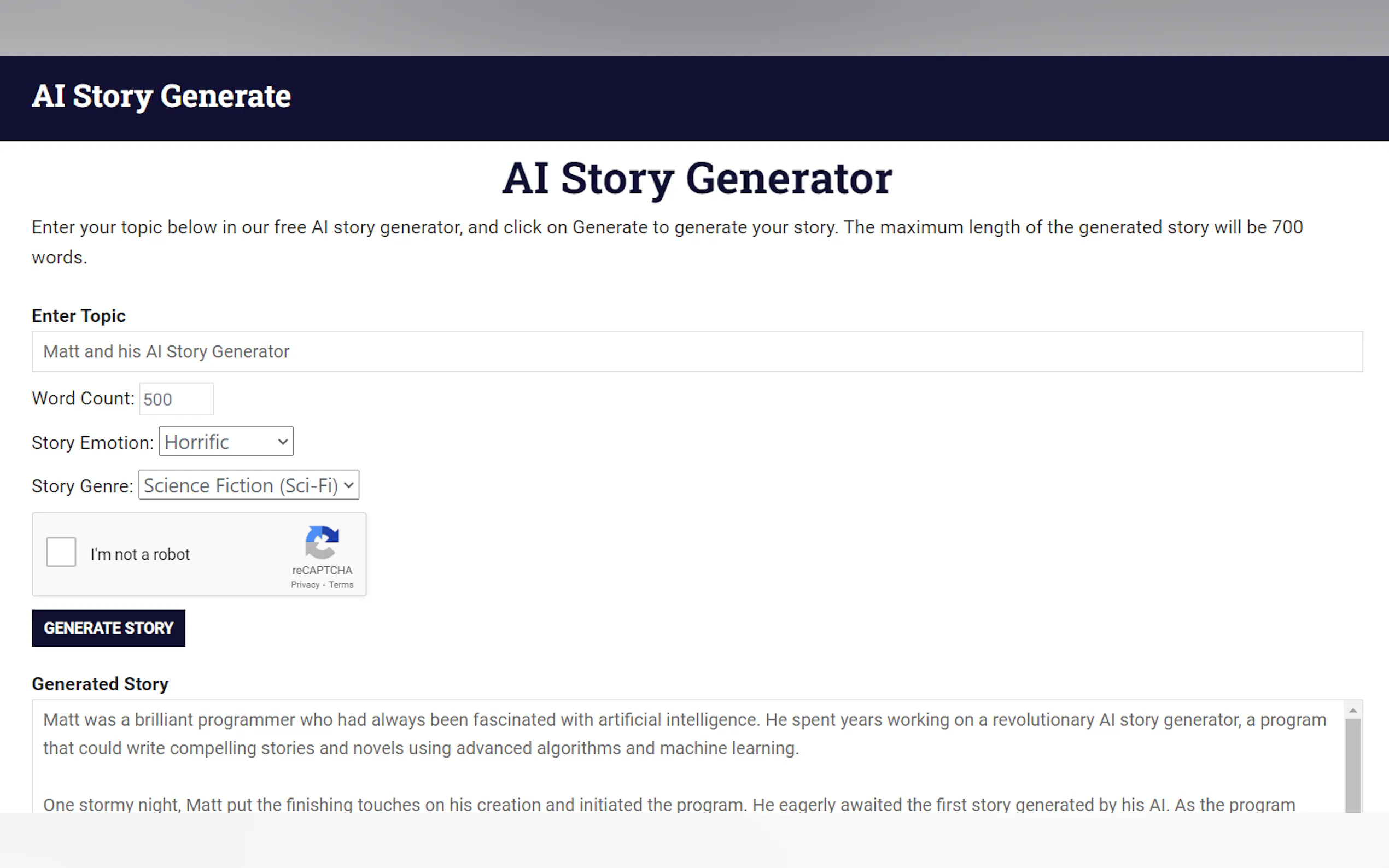The height and width of the screenshot is (868, 1389).
Task: Click the Story Emotion label
Action: tap(92, 443)
